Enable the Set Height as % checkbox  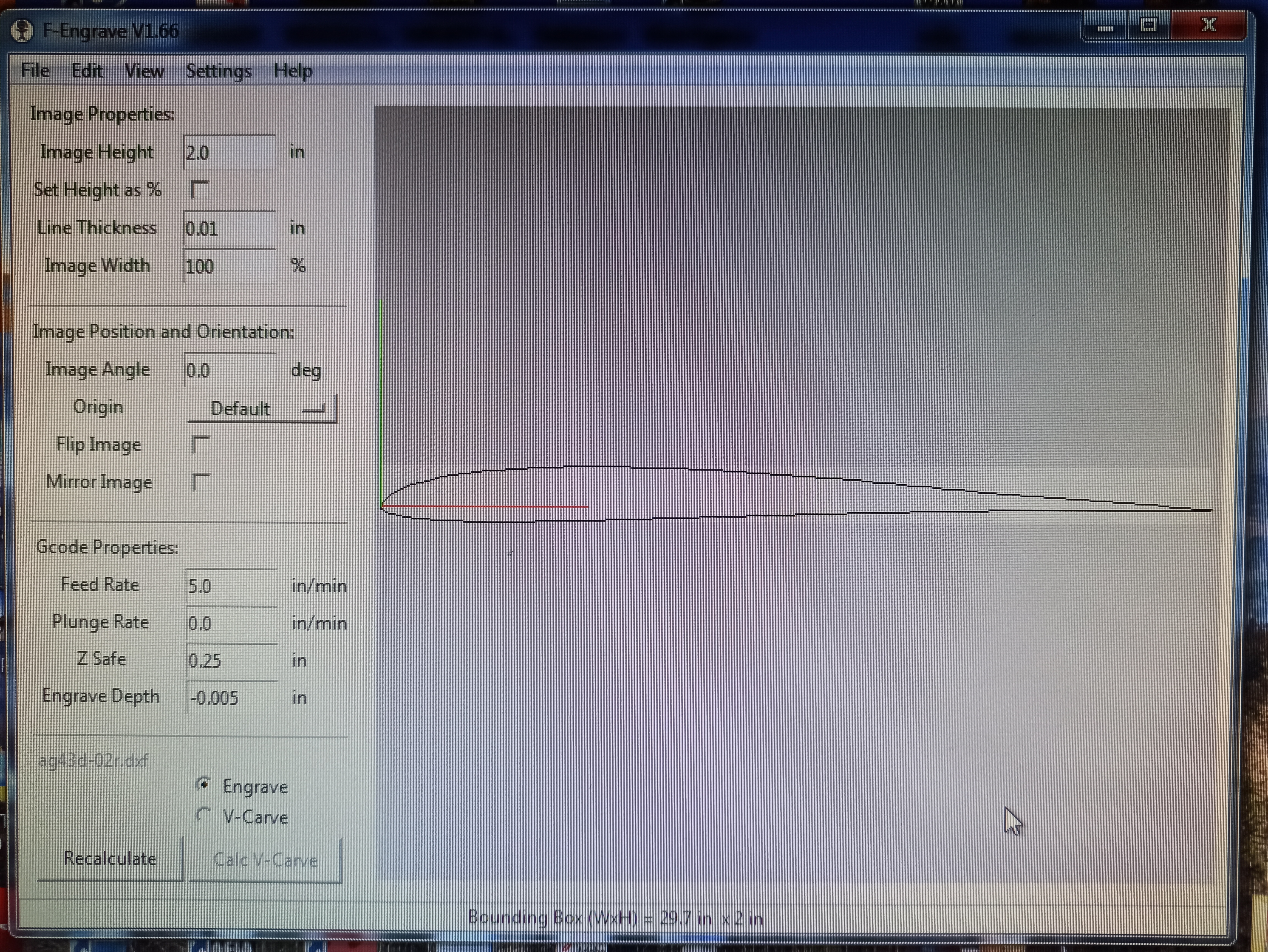[200, 190]
